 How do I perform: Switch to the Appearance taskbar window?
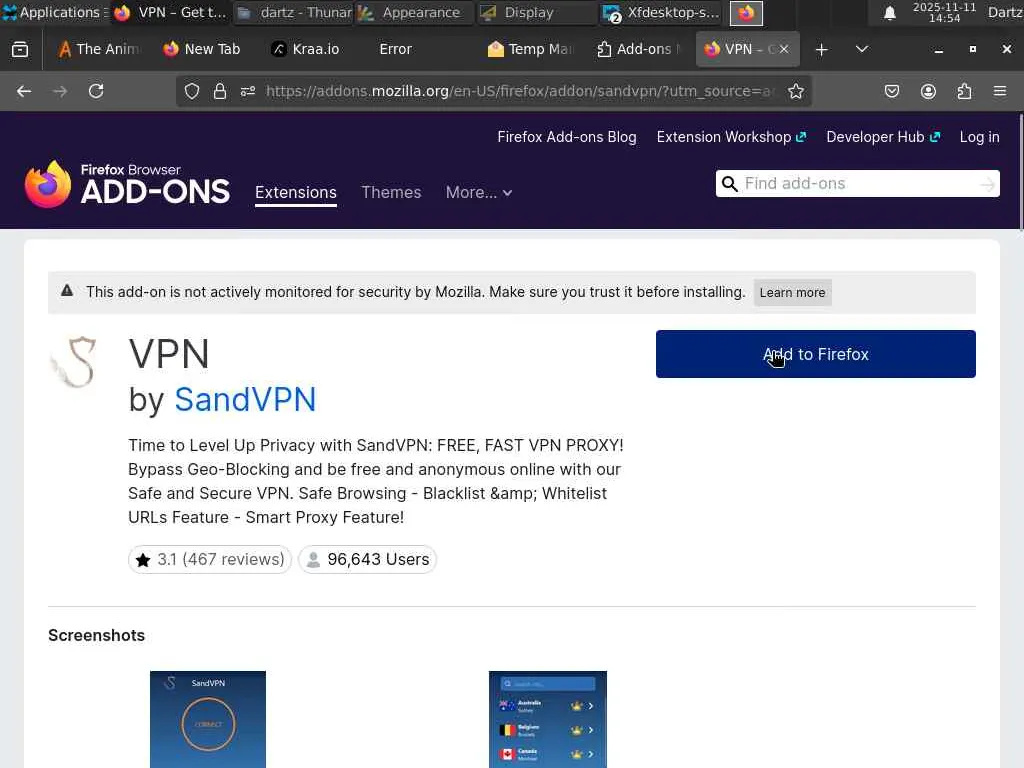[414, 12]
